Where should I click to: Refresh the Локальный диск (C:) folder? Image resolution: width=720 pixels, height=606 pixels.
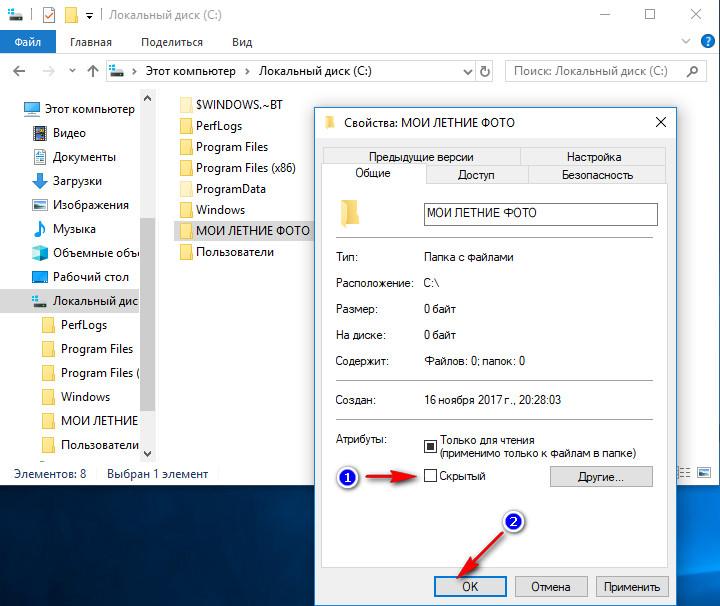pos(484,72)
